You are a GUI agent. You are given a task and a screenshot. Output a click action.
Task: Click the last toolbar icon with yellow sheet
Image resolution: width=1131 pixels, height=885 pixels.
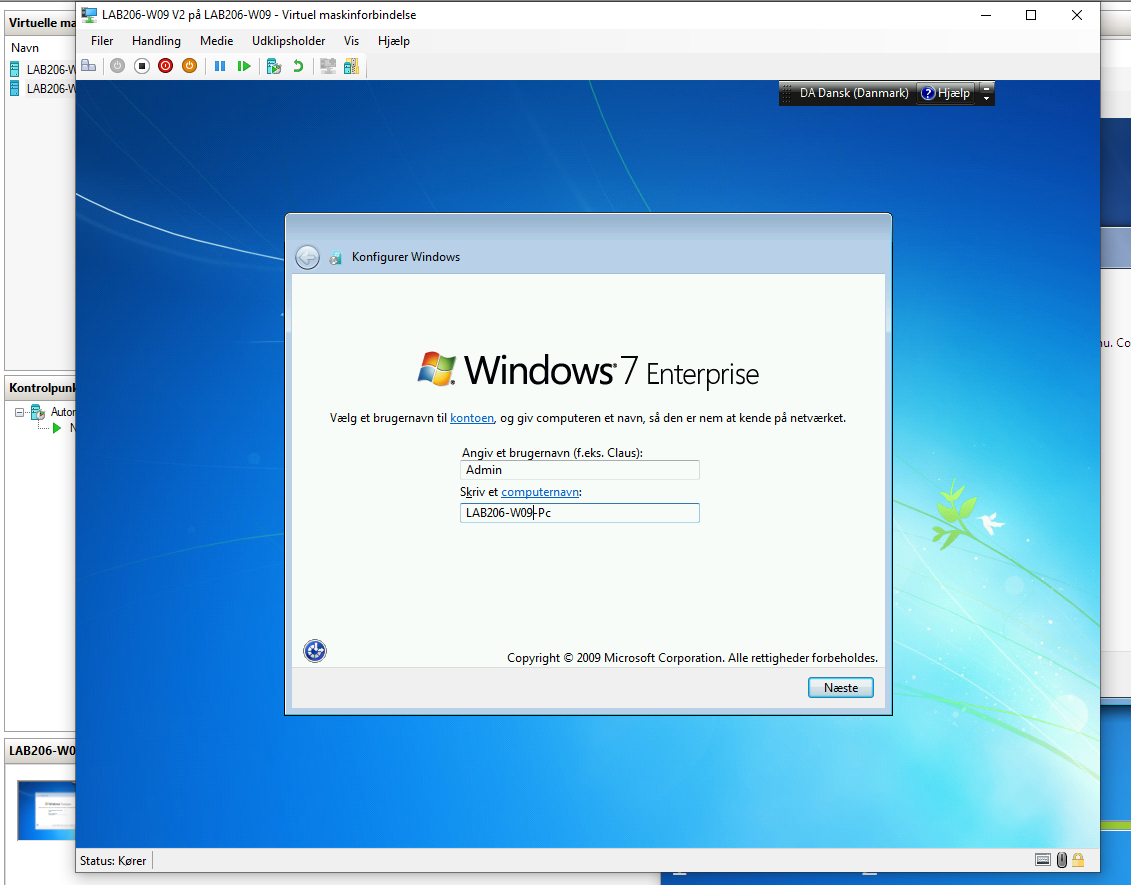[x=351, y=66]
